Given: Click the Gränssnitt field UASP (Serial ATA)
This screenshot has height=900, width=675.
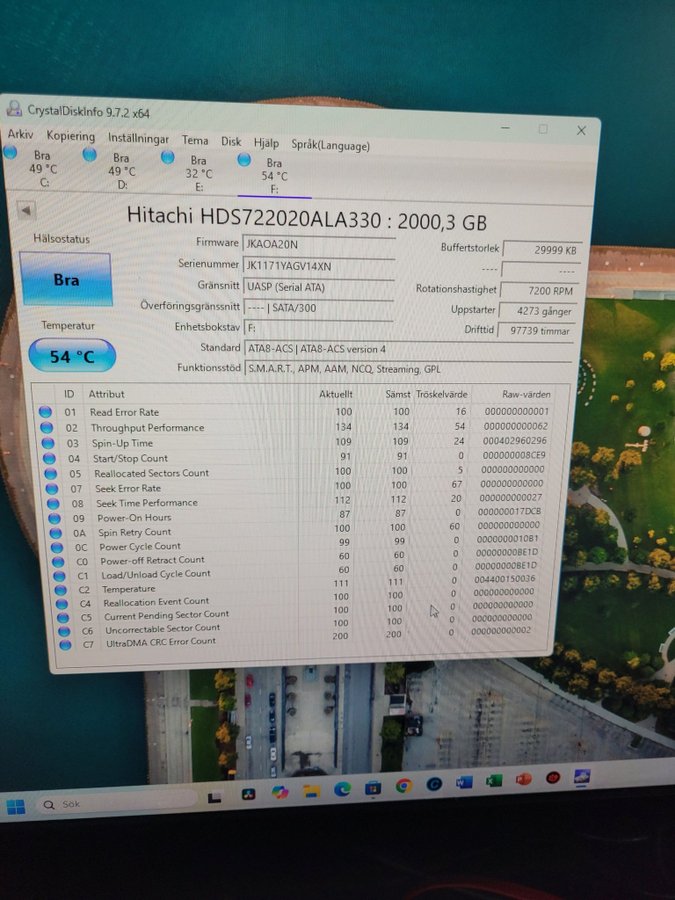Looking at the screenshot, I should [x=319, y=287].
